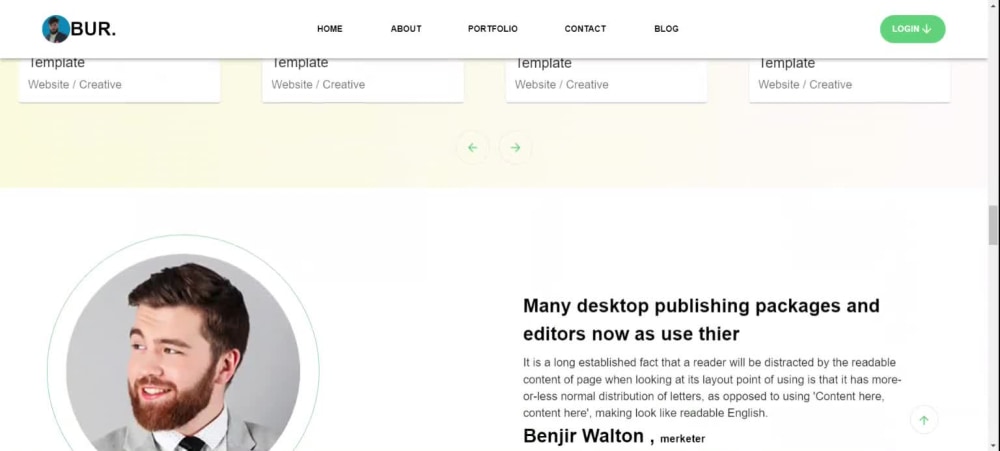Click the BUR. logo avatar image

[x=55, y=29]
